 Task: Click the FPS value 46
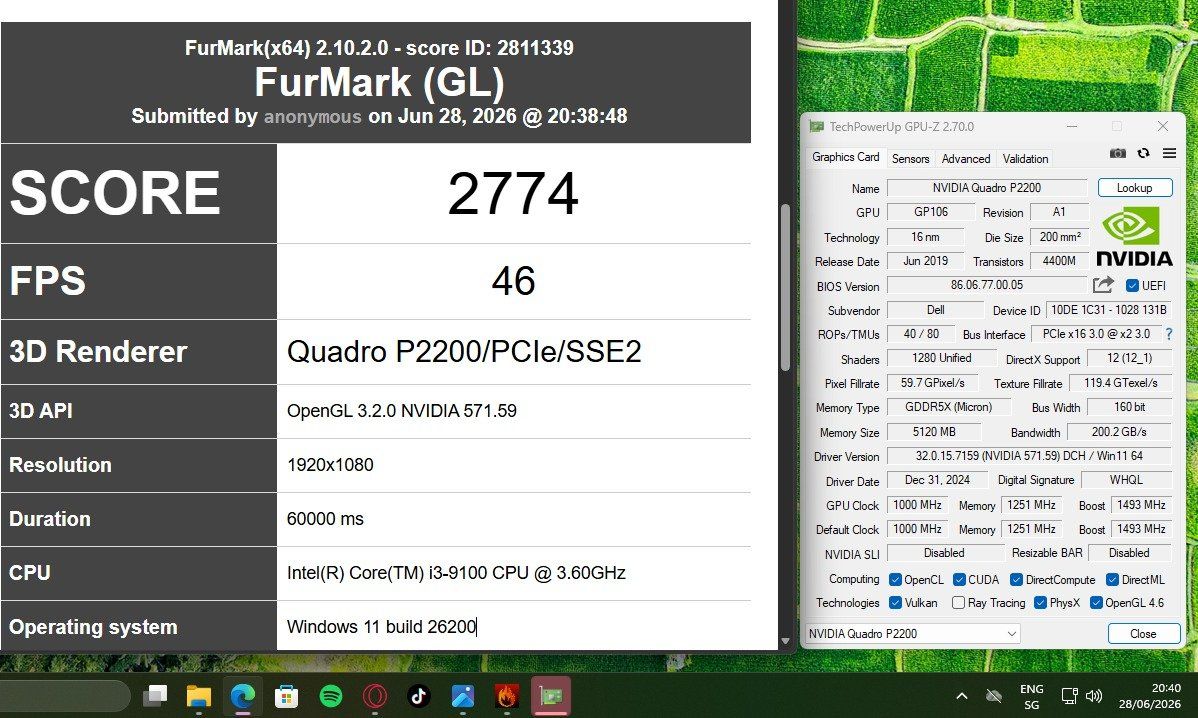coord(513,280)
